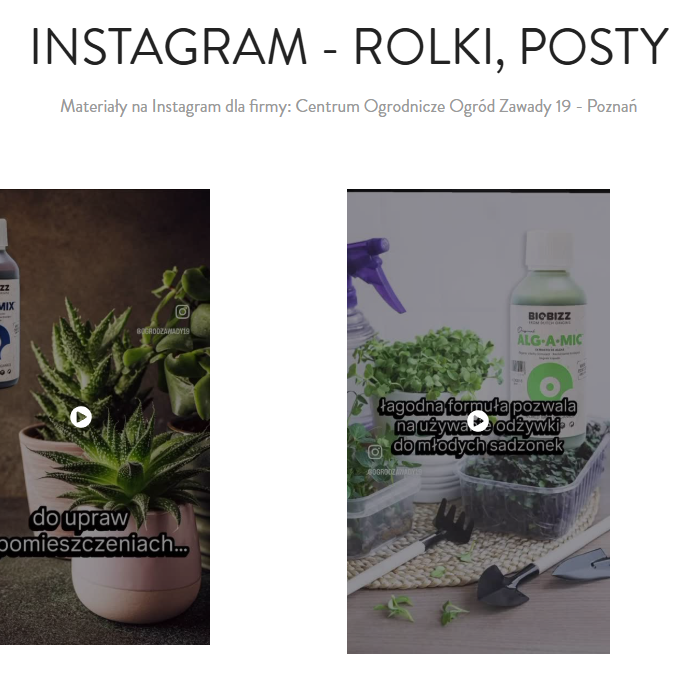Click the Instagram logo on the Alg-A-Mic video
Viewport: 684px width, 684px height.
click(x=375, y=452)
